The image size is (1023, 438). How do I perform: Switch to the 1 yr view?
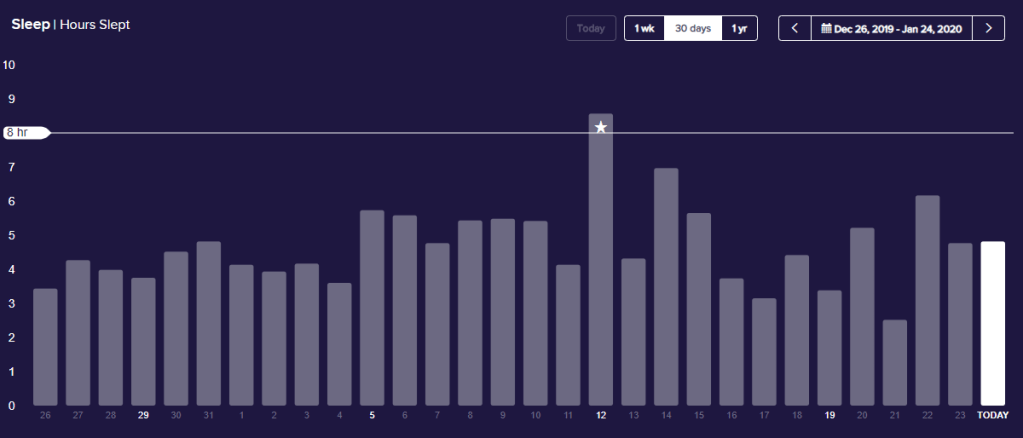[x=739, y=28]
